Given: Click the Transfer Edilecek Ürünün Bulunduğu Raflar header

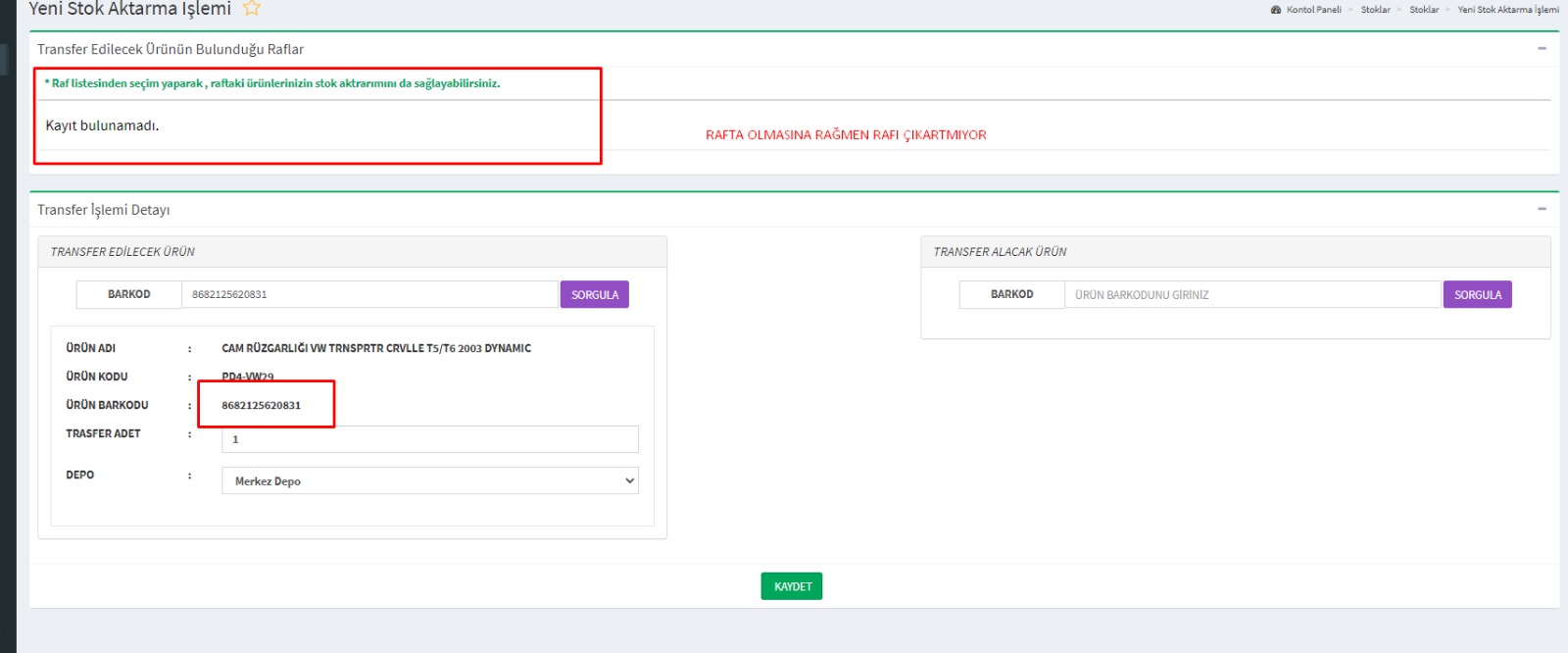Looking at the screenshot, I should coord(171,49).
